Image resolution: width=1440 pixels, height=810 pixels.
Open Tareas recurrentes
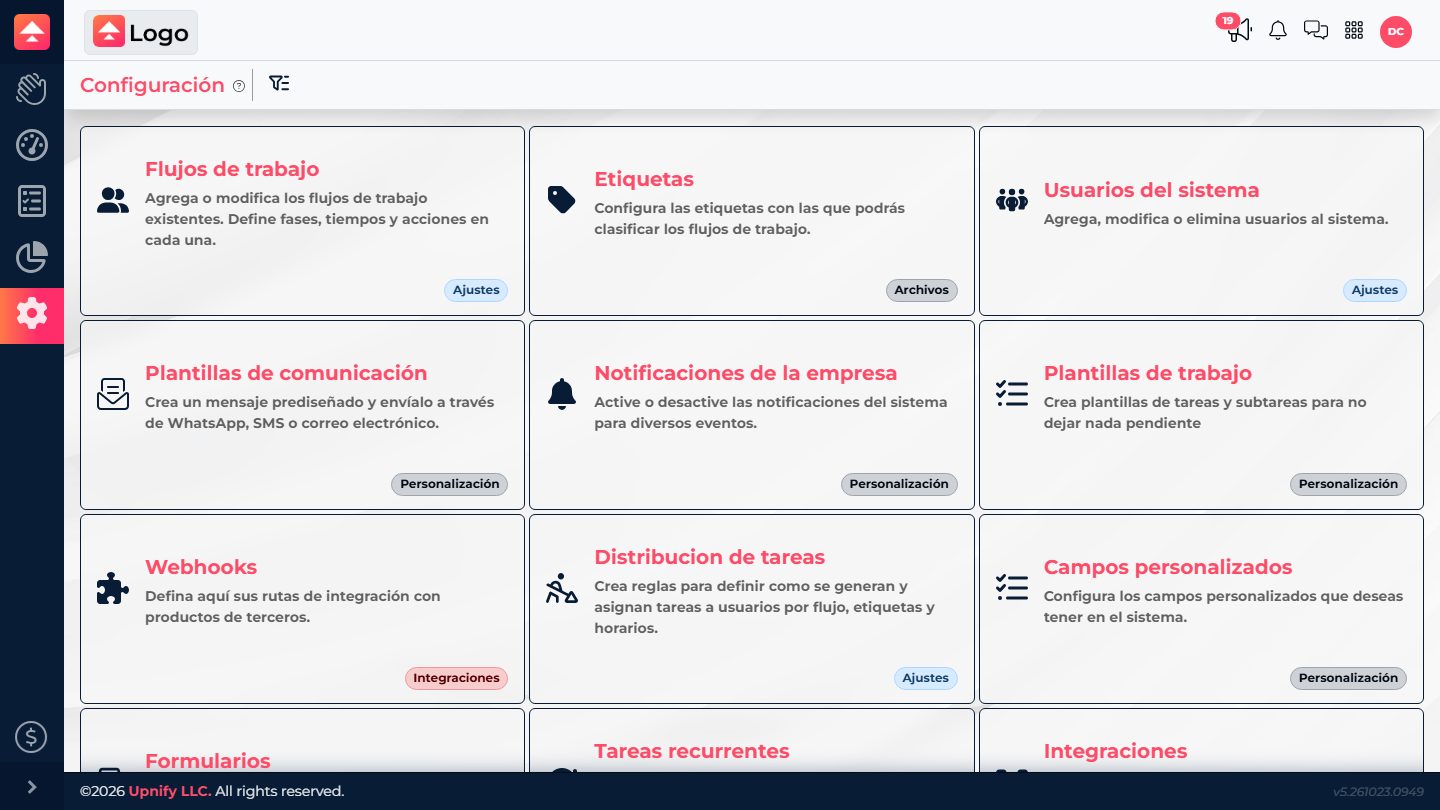pos(752,741)
